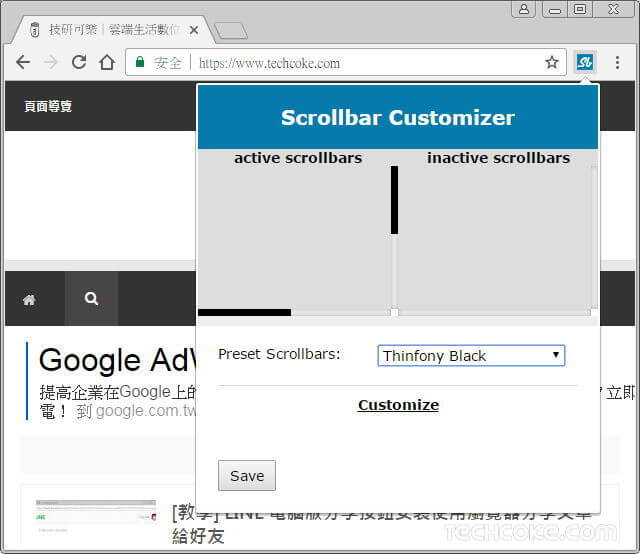Click the 'active scrollbars' heading

click(x=298, y=158)
